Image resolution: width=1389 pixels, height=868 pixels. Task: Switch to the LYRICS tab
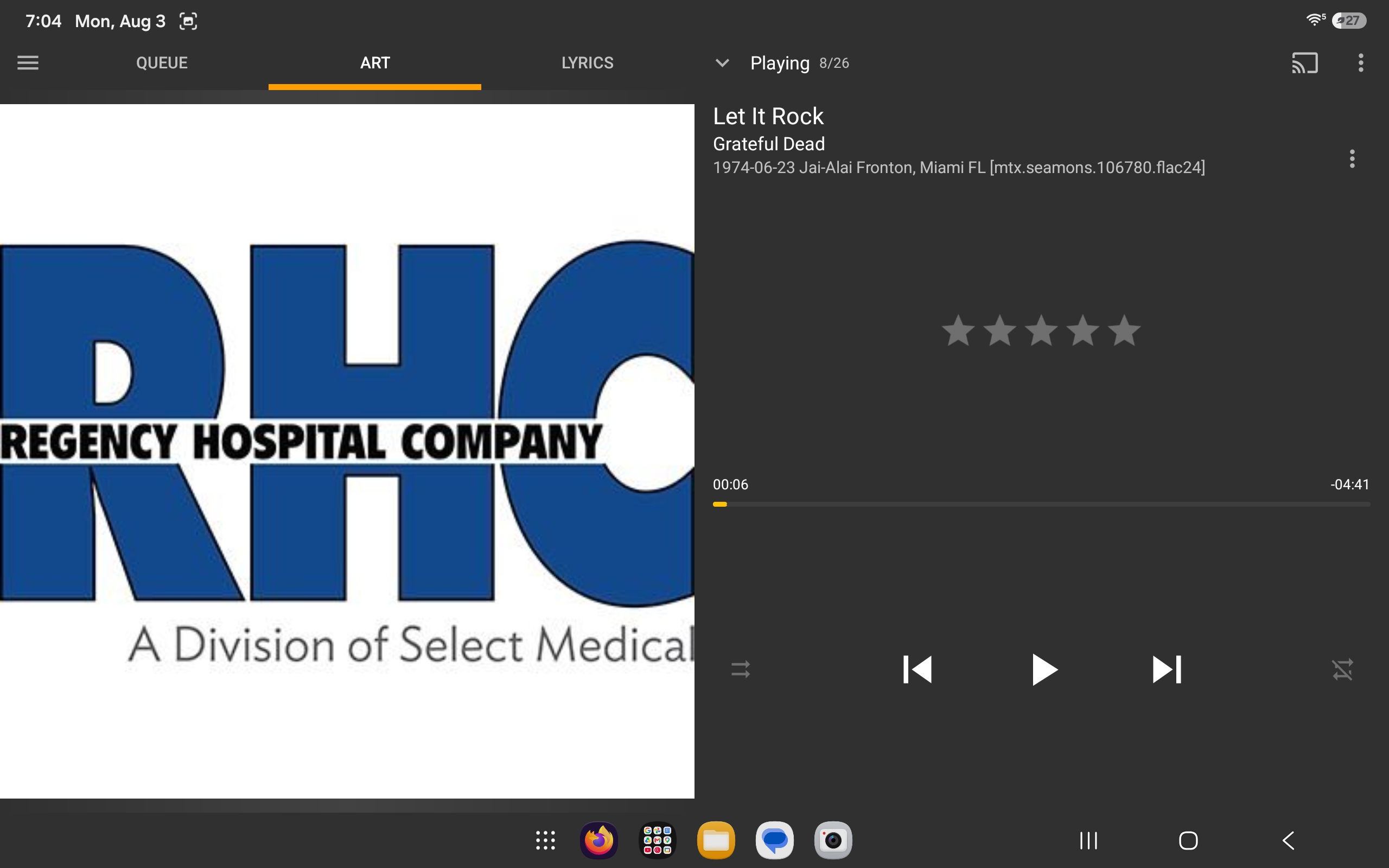(x=587, y=62)
